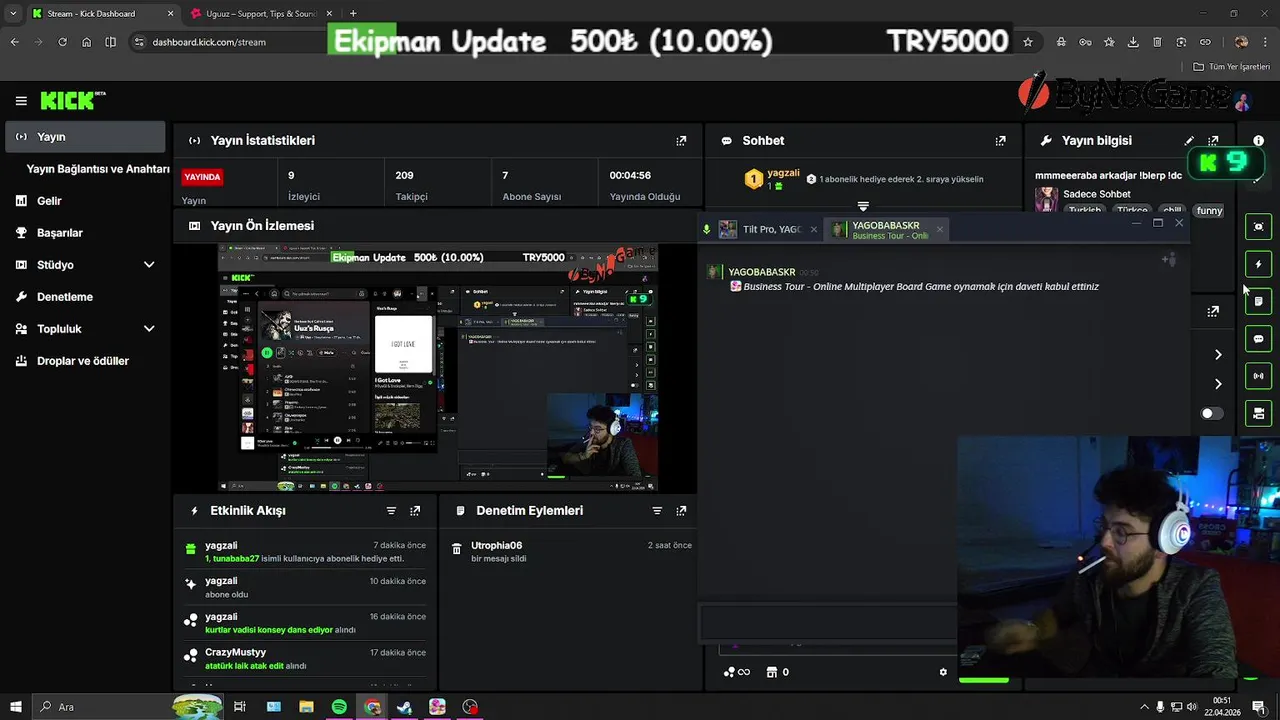1280x720 pixels.
Task: Click the screen capture button in right sidebar
Action: 1258,227
